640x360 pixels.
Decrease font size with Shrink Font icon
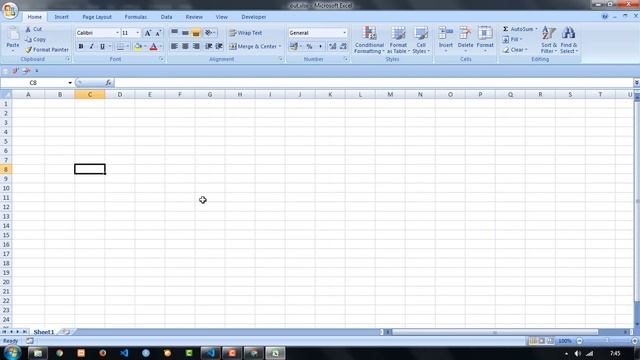tap(158, 33)
